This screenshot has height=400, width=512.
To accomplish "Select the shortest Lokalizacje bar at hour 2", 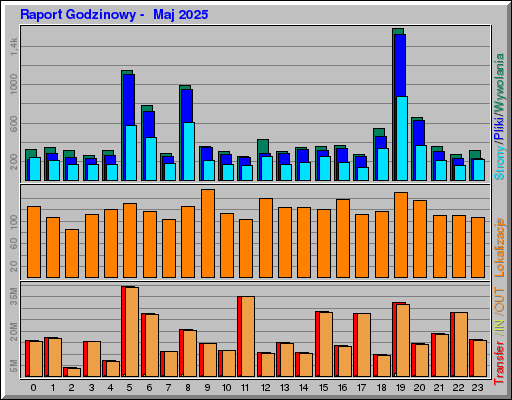I will [72, 253].
